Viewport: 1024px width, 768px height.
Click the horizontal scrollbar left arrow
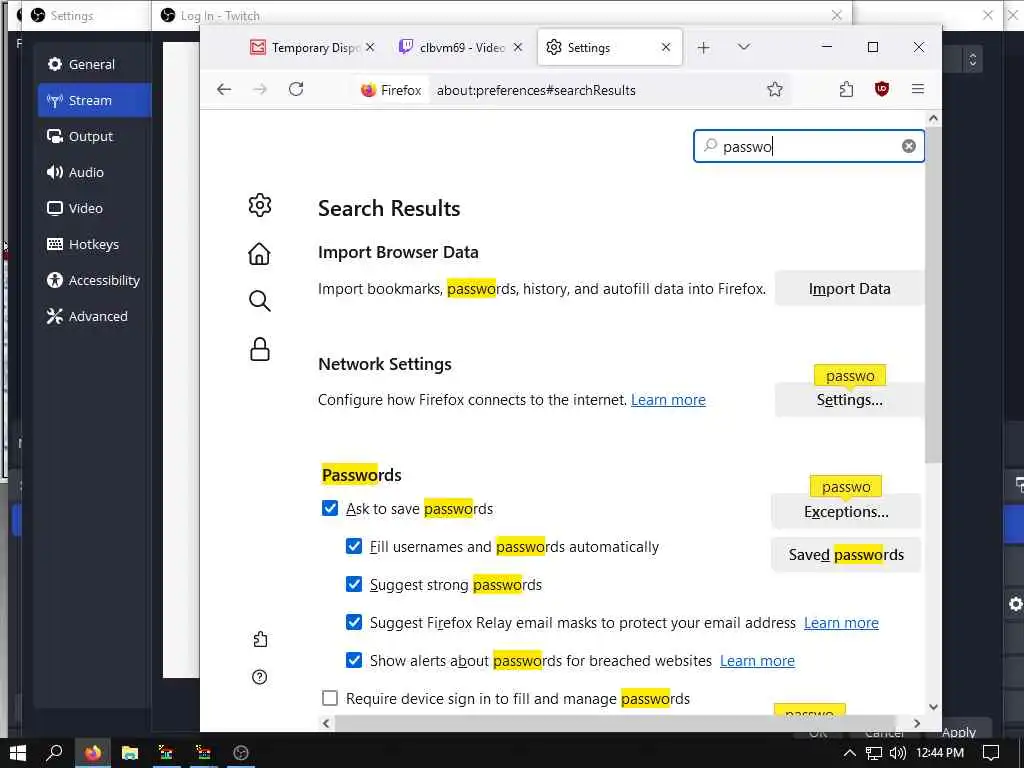pos(326,723)
